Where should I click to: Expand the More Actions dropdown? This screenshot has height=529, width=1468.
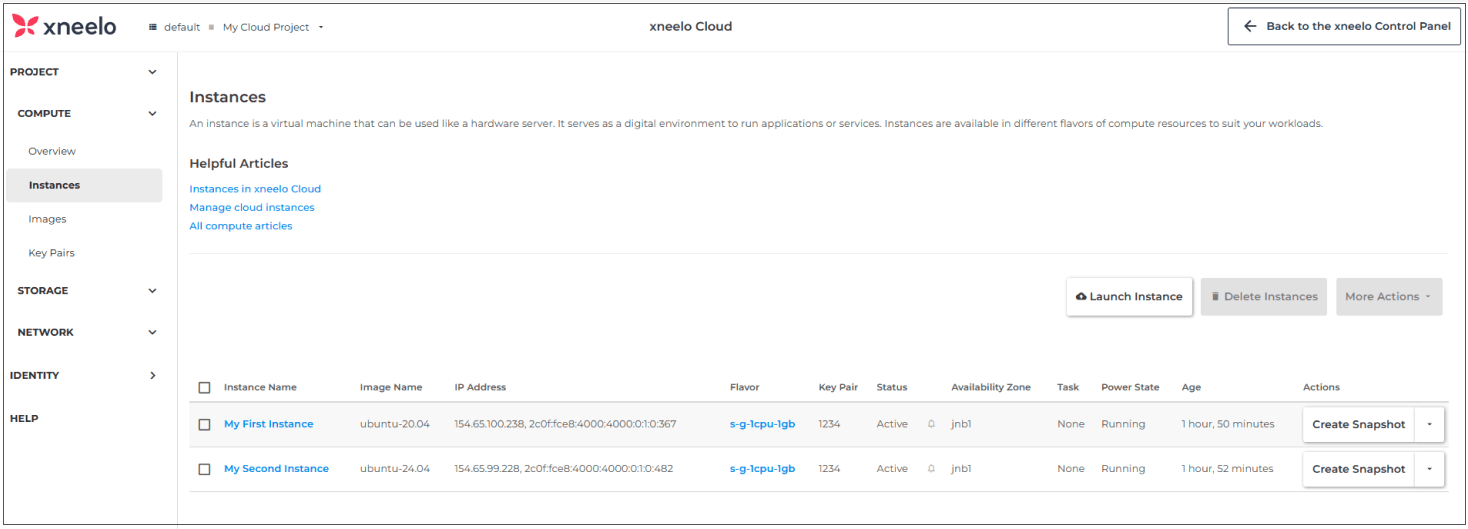coord(1388,297)
